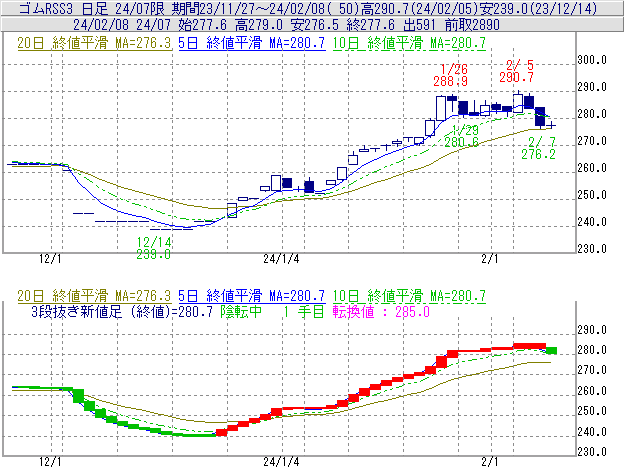Click the green 陰転中 1 手目 status text

point(273,311)
